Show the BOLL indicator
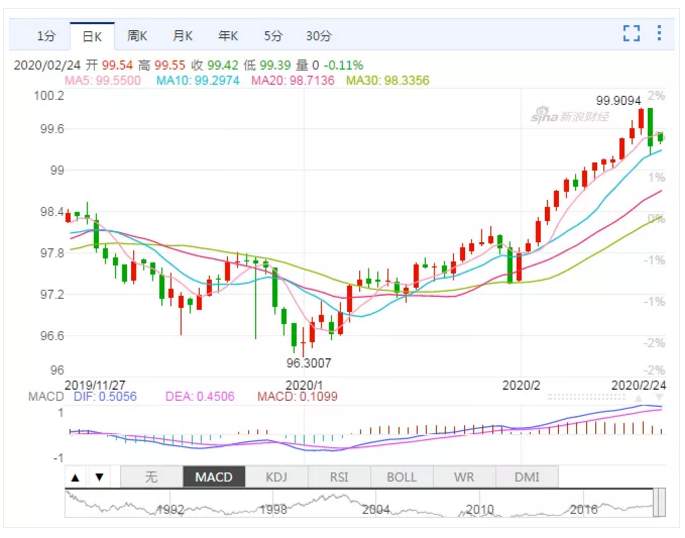Screen dimensions: 685x538 (x=401, y=477)
